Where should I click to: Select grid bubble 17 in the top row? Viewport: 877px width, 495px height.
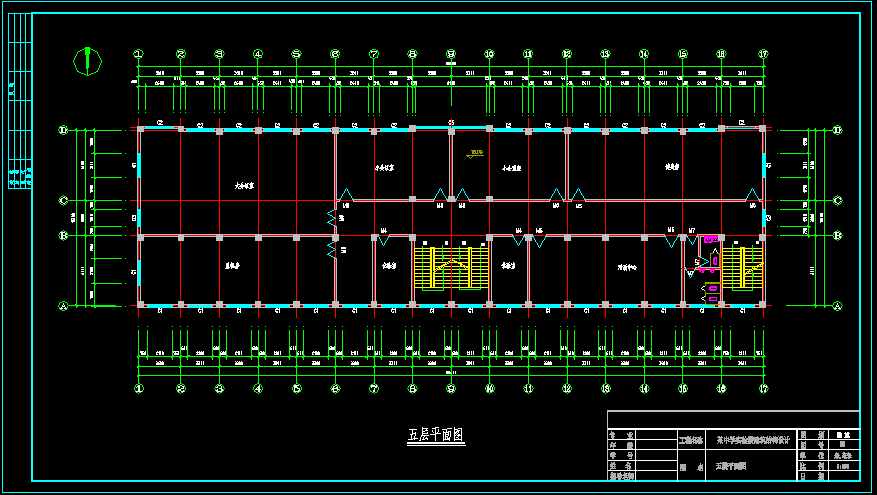763,54
